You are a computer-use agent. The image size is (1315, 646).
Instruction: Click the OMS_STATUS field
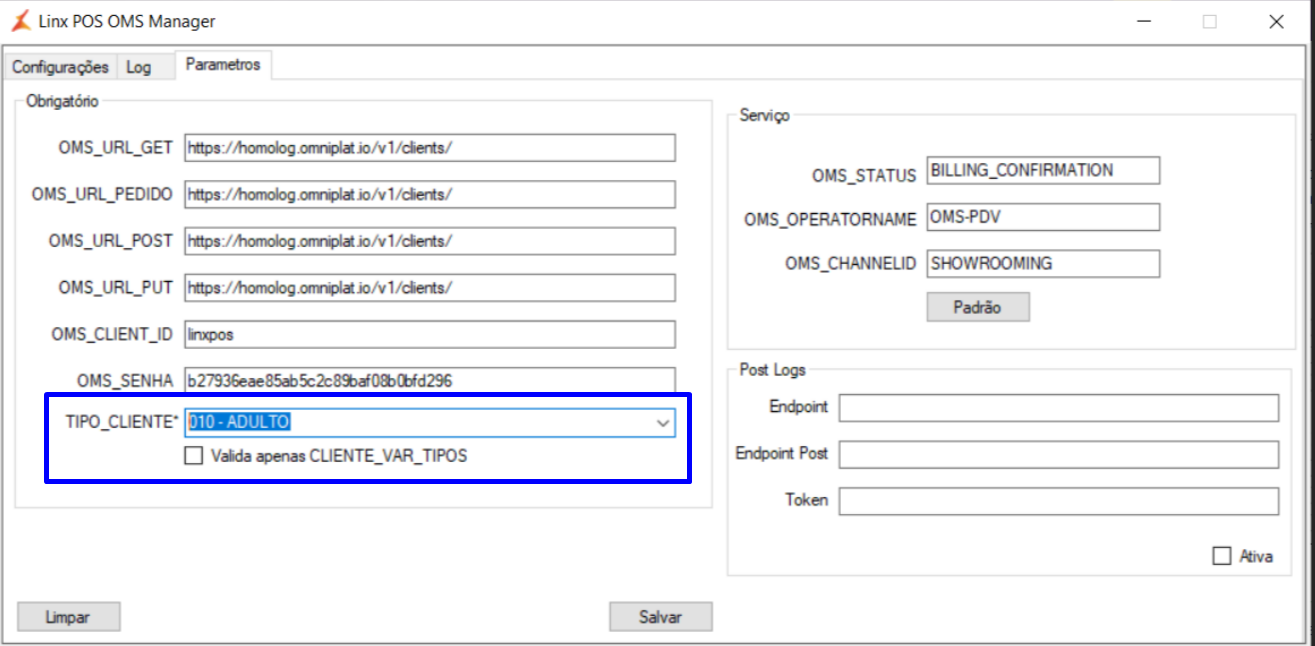coord(1043,170)
